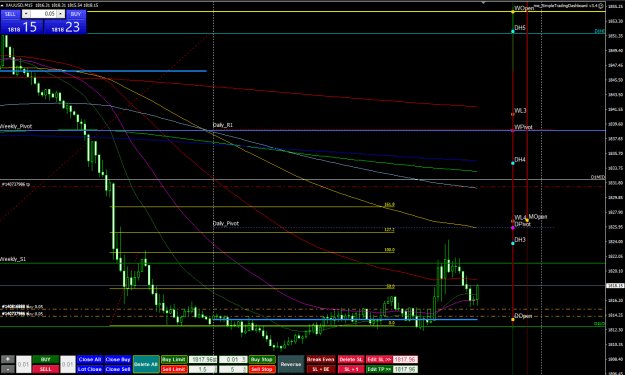Click the pending price field next to Buy Limit
The height and width of the screenshot is (375, 625).
coord(203,359)
